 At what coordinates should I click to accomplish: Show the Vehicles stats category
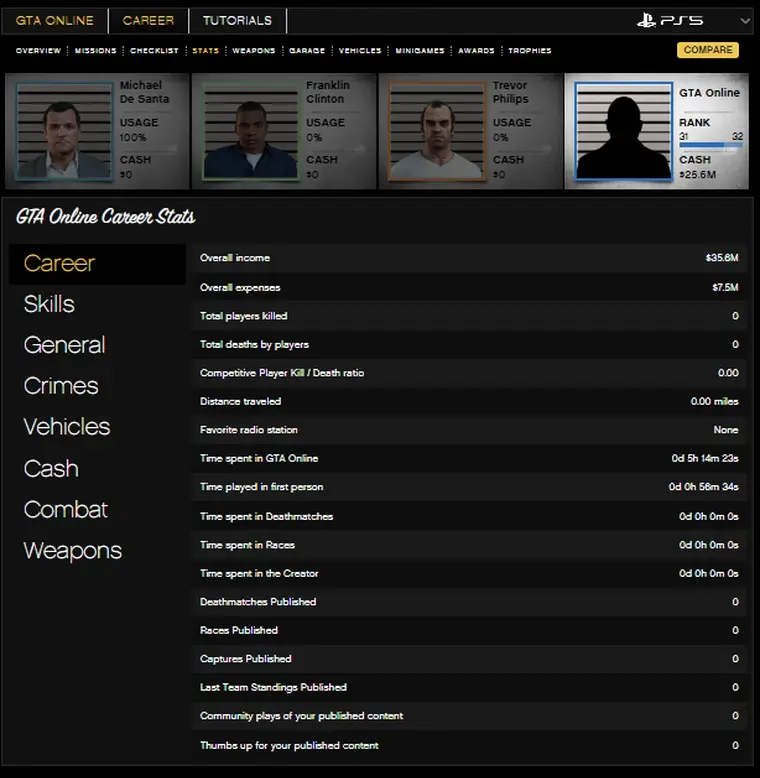click(x=67, y=427)
